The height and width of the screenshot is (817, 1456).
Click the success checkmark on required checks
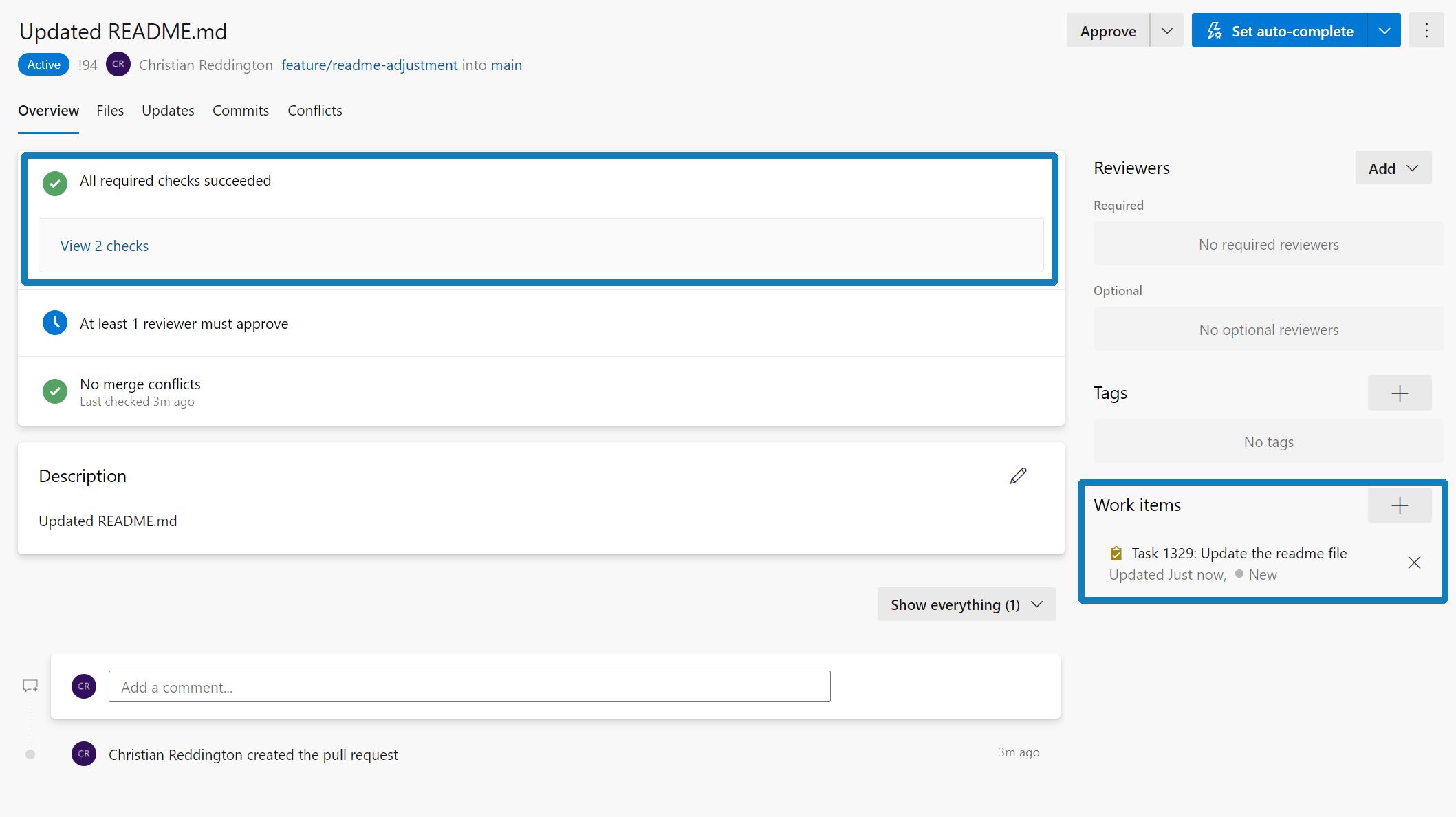click(x=55, y=181)
